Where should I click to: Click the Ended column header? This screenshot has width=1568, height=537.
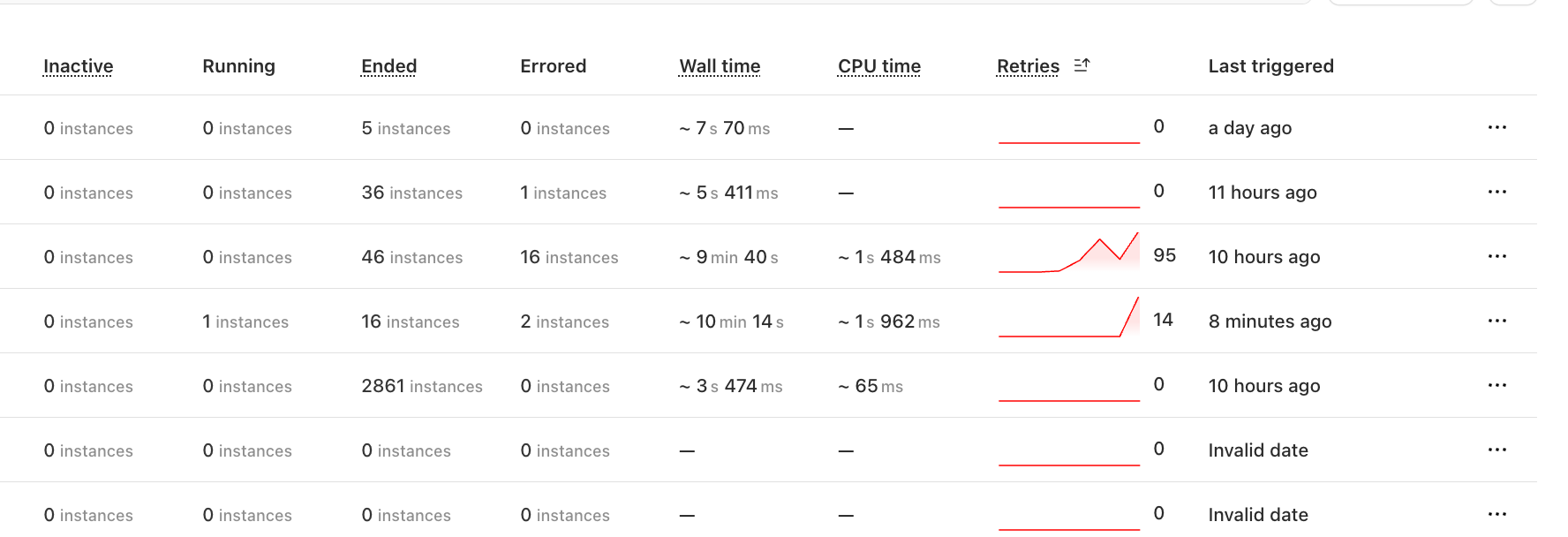[x=388, y=66]
